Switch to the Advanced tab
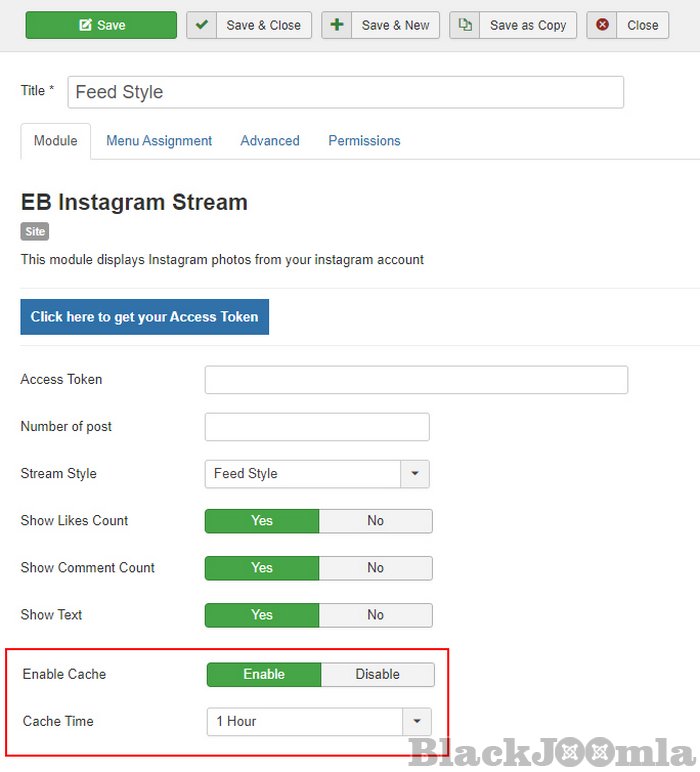The height and width of the screenshot is (772, 700). [x=270, y=141]
